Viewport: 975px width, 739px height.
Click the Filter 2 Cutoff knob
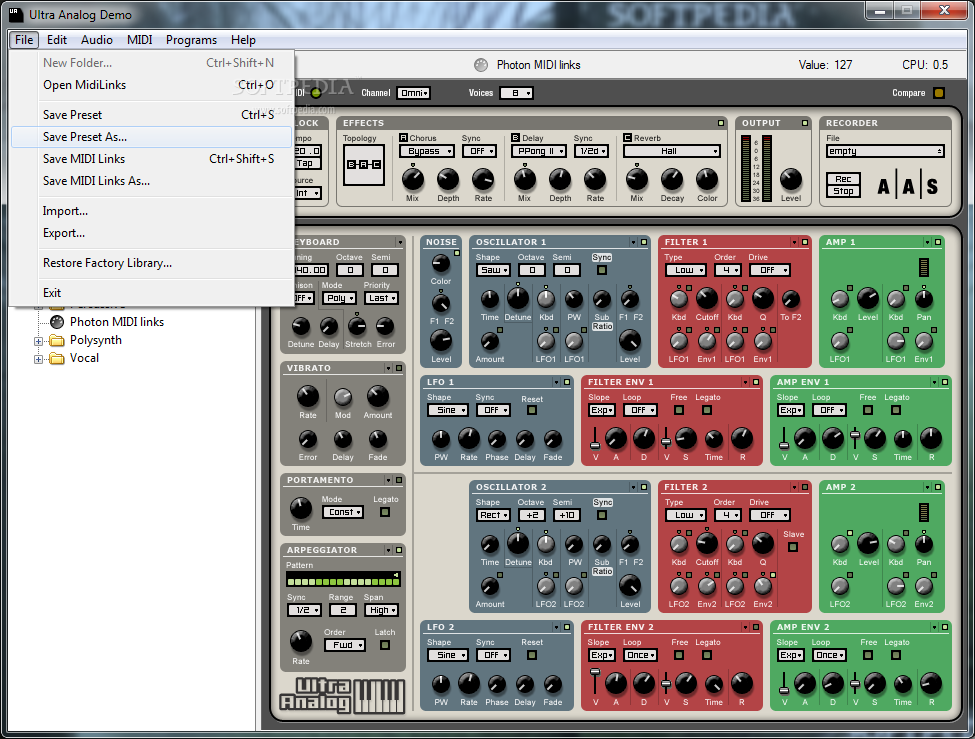(x=706, y=544)
